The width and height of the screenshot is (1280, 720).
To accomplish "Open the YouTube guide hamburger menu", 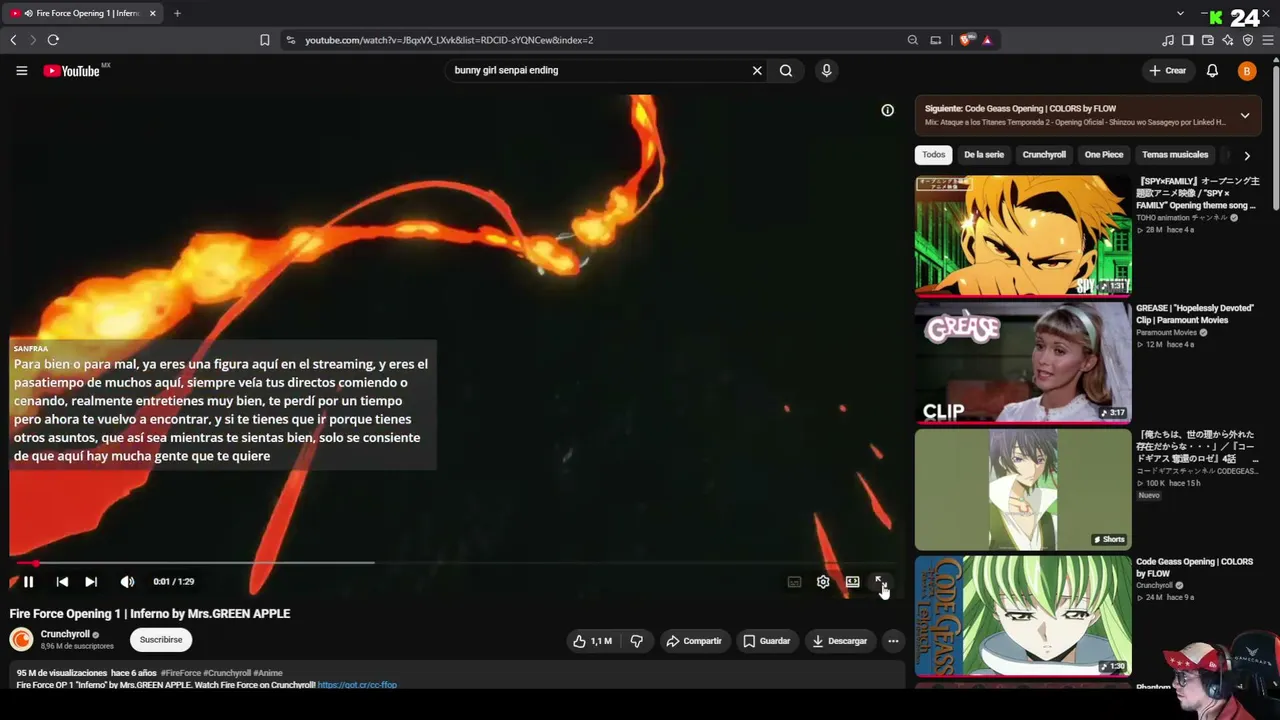I will (x=21, y=71).
